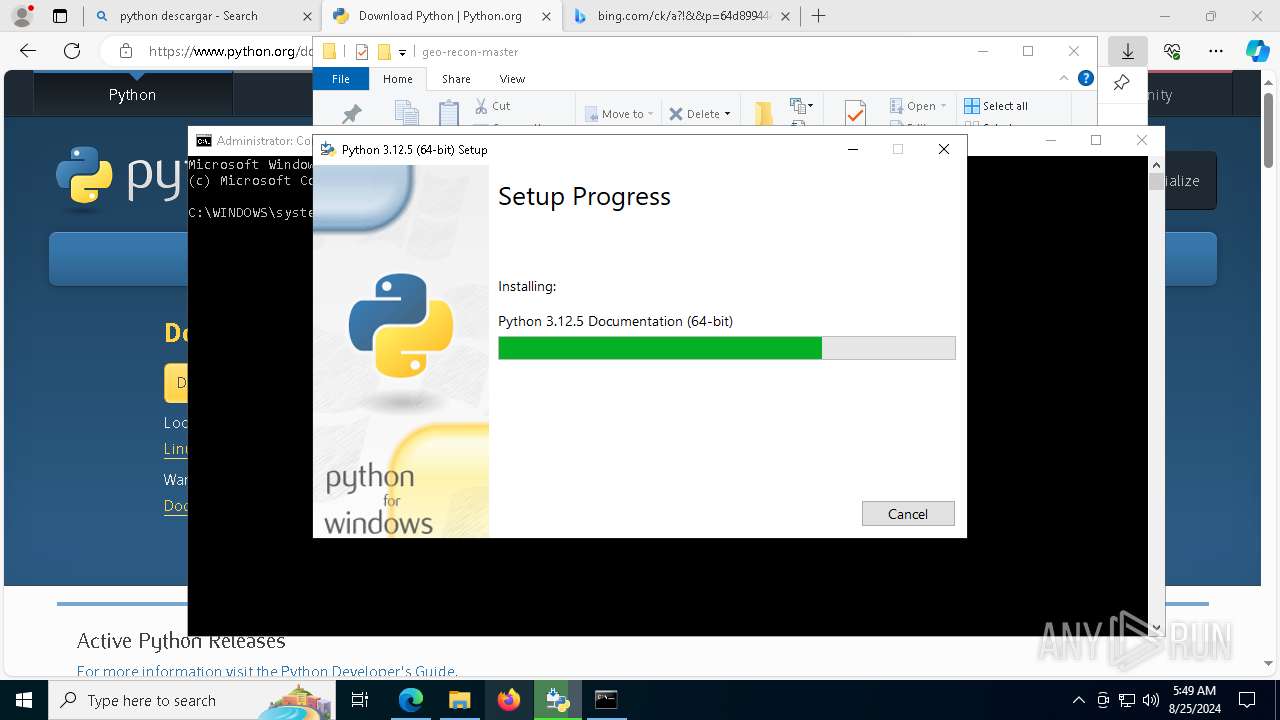Open the Share ribbon tab in File Explorer
Viewport: 1280px width, 720px height.
tap(456, 79)
